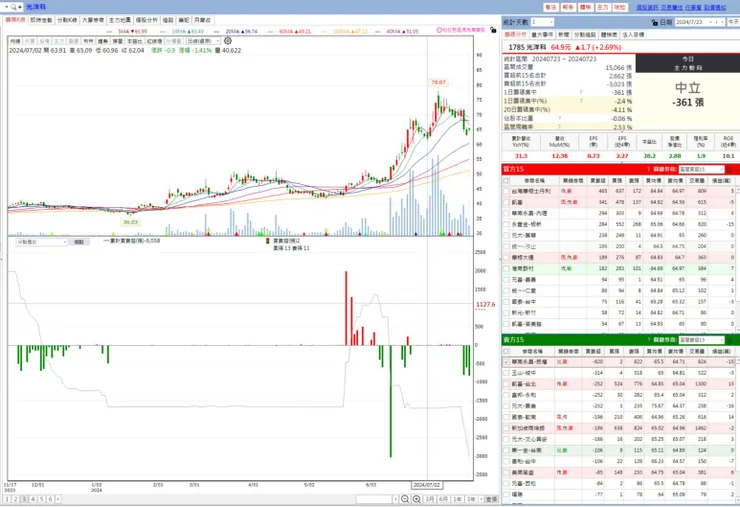Click the 本益比 chart toggle
The height and width of the screenshot is (507, 740).
[x=135, y=41]
